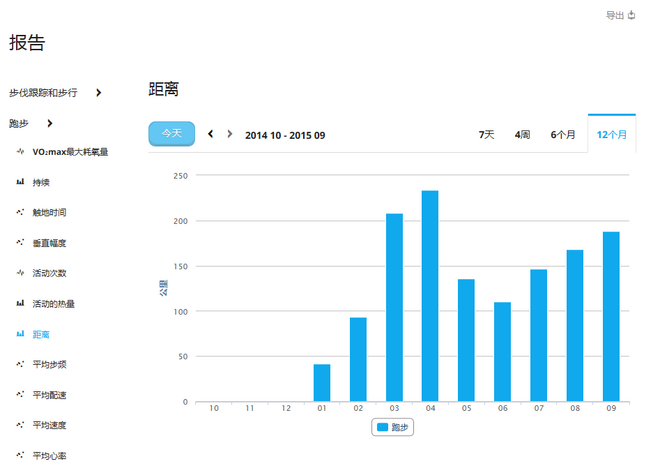Select the 12个月 tab
660x466 pixels.
click(612, 135)
